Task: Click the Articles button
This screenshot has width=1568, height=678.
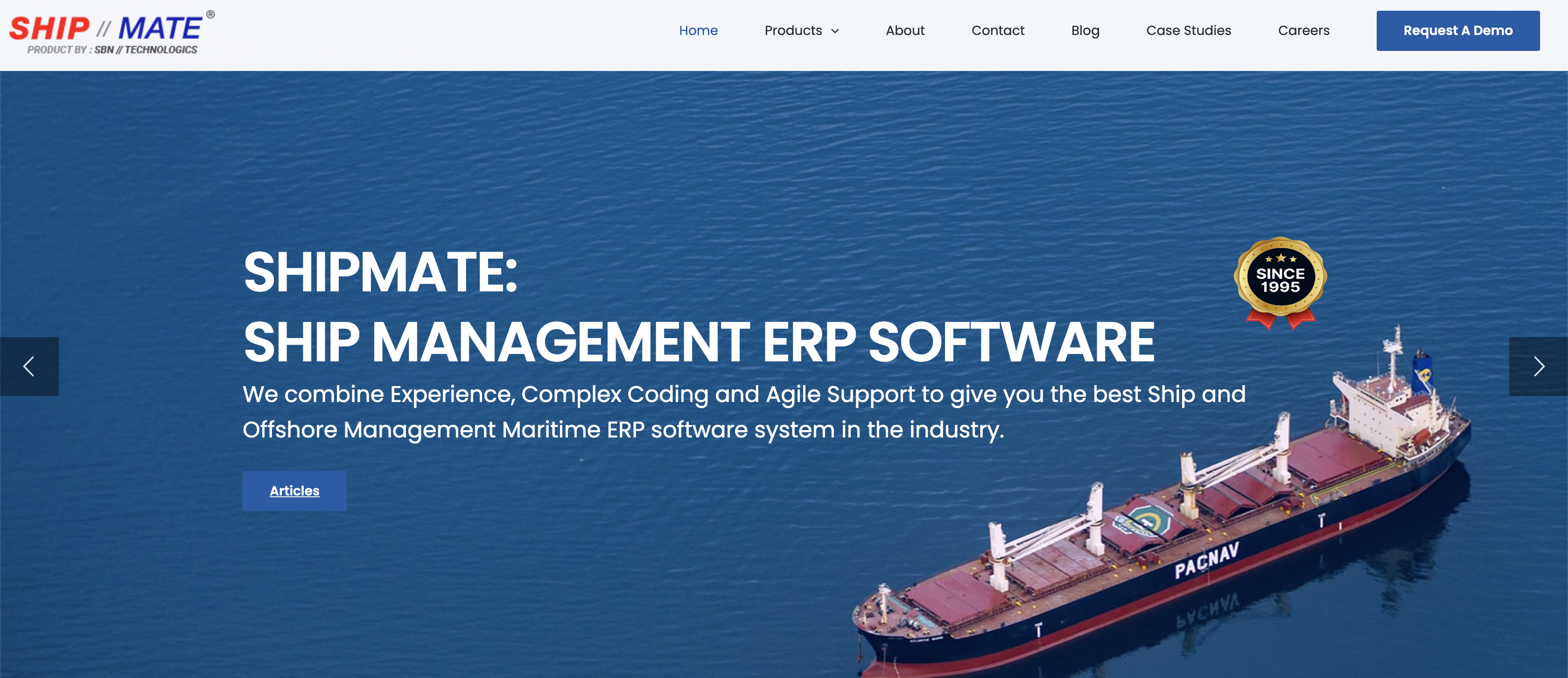Action: [294, 491]
